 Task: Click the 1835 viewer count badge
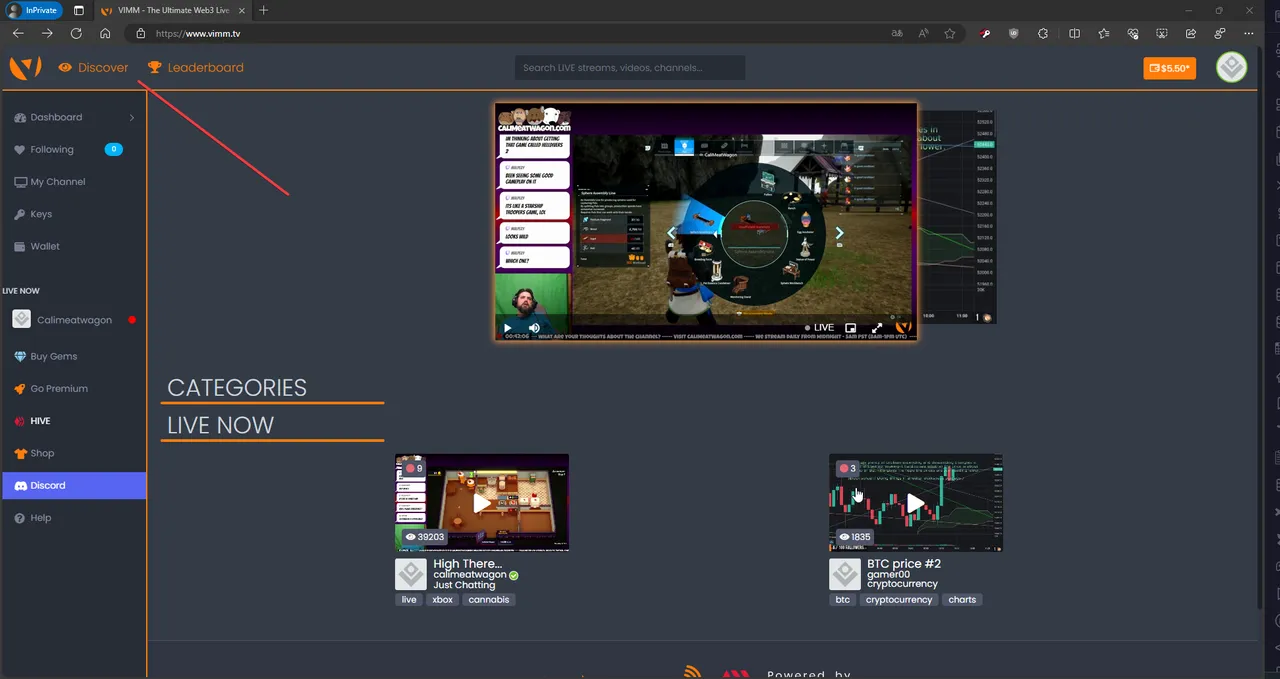coord(854,537)
